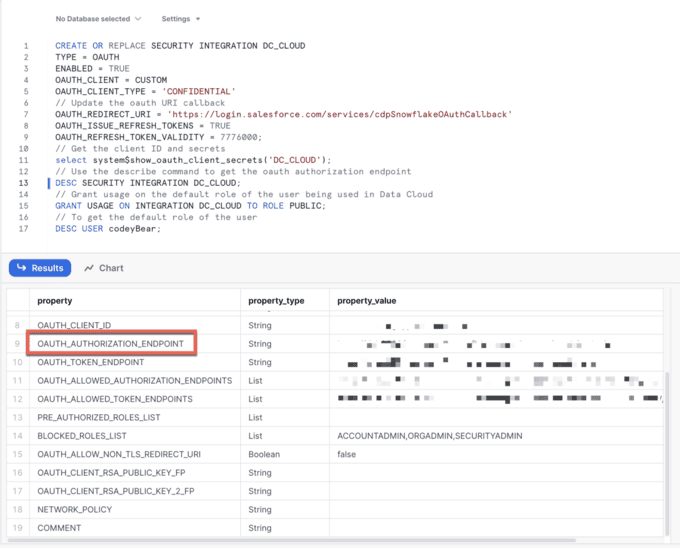680x548 pixels.
Task: Place cursor on DESC SECURITY INTEGRATION line
Action: [148, 183]
